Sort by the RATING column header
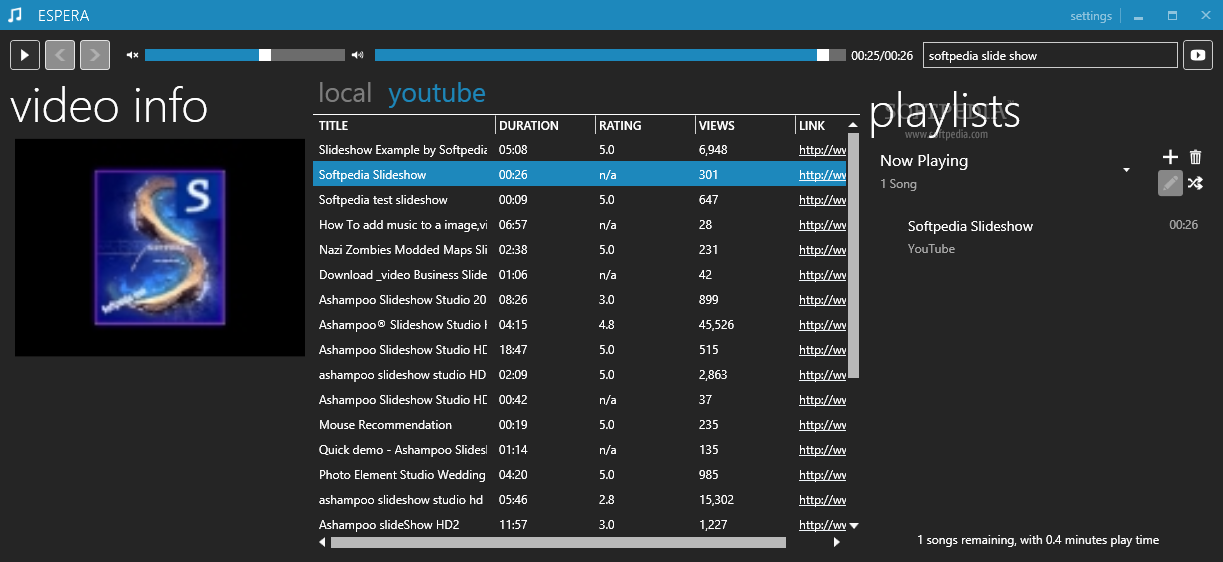The width and height of the screenshot is (1223, 562). 645,126
